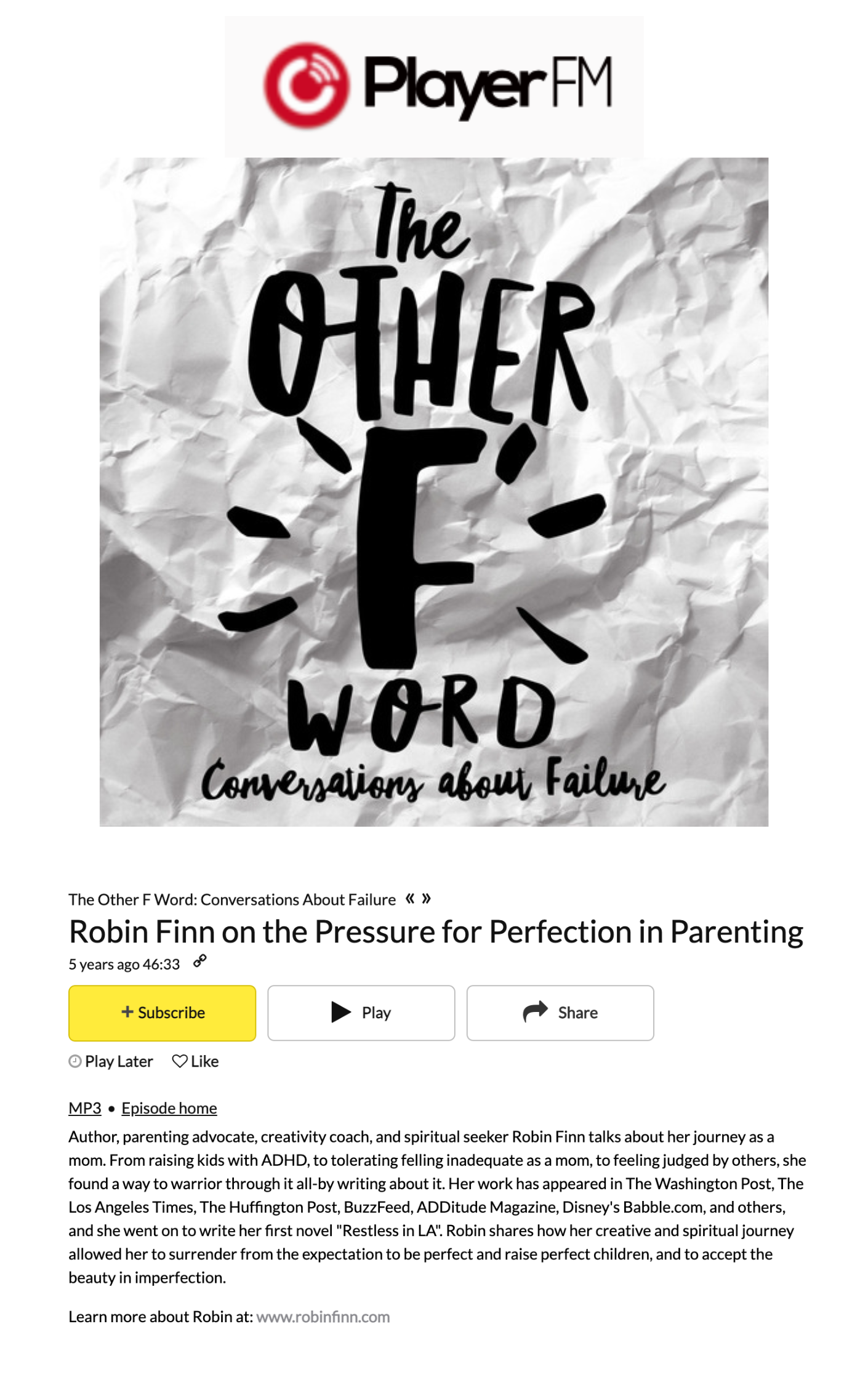Toggle Play Later for this episode
Viewport: 868px width, 1385px height.
(111, 1061)
